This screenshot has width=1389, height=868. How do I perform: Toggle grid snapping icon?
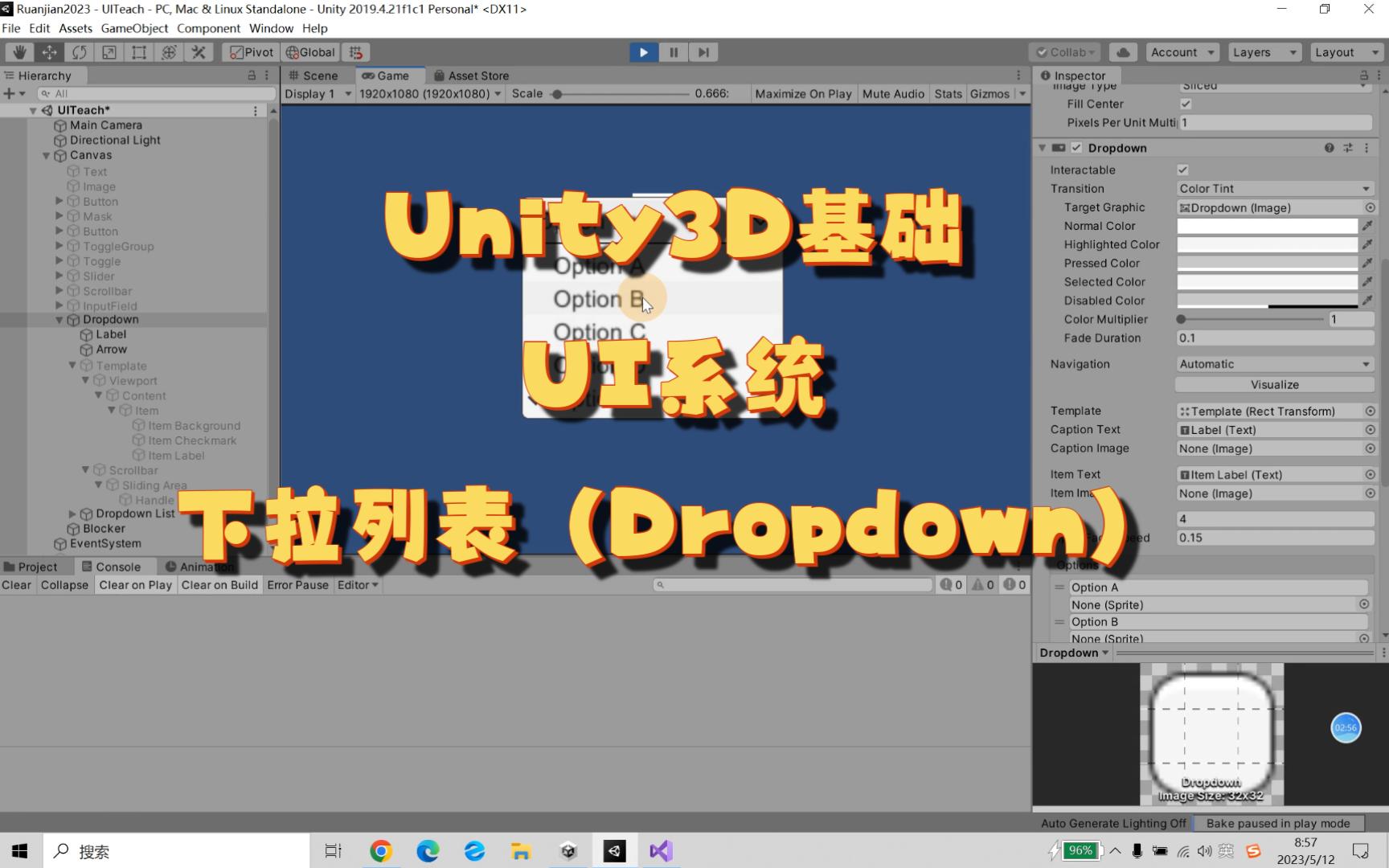click(355, 52)
